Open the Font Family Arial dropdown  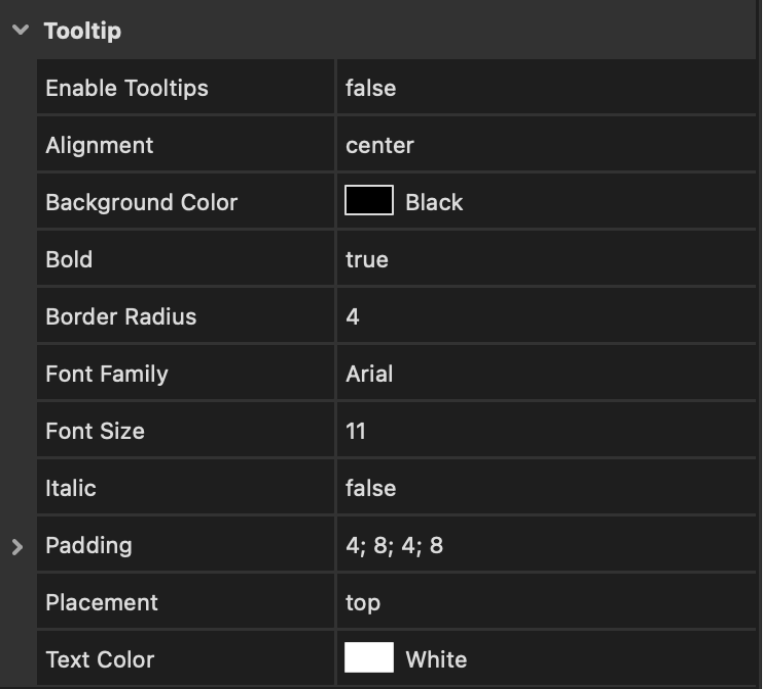point(369,374)
